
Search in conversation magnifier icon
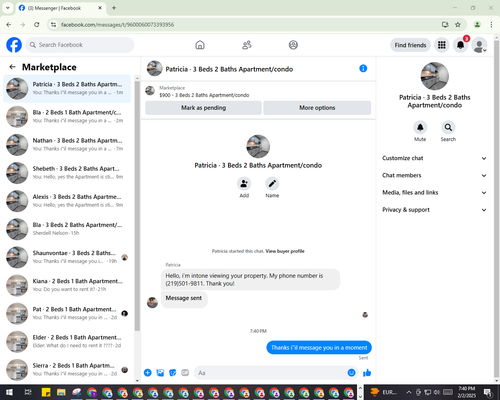coord(448,127)
